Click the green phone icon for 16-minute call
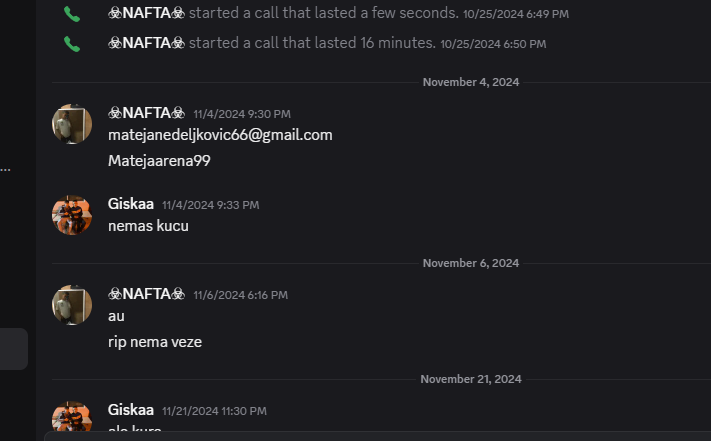711x441 pixels. [x=72, y=44]
